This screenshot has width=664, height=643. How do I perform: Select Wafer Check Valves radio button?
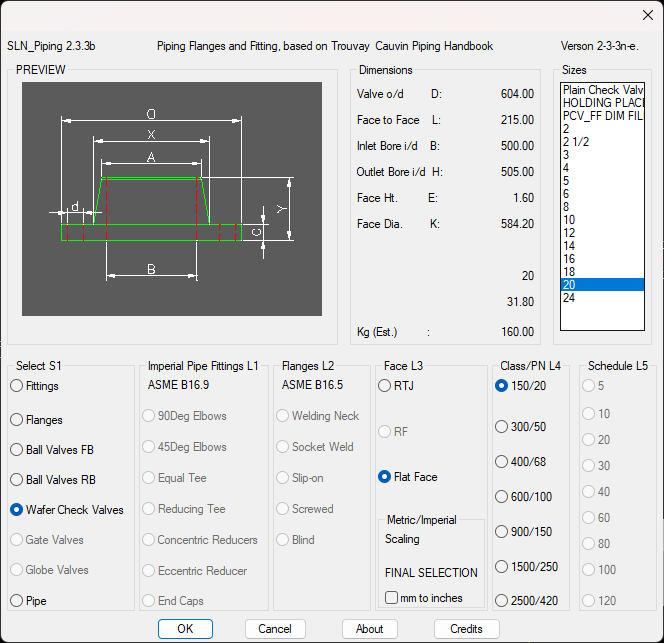click(67, 510)
